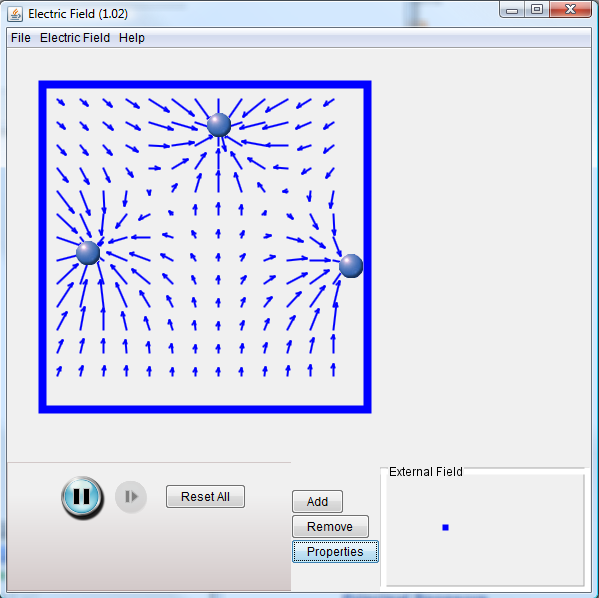Minimize the Electric Field window
The image size is (599, 598).
(512, 10)
